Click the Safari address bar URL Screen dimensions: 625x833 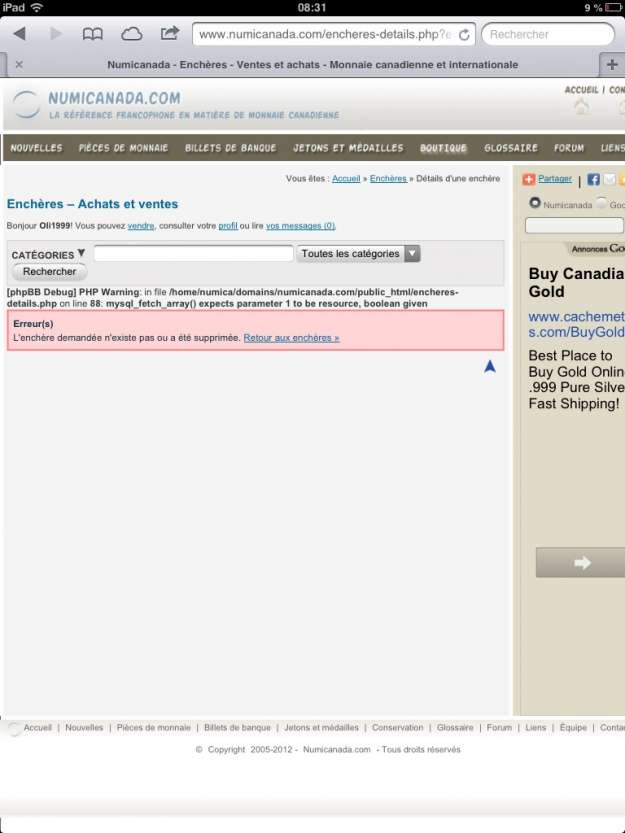(324, 35)
